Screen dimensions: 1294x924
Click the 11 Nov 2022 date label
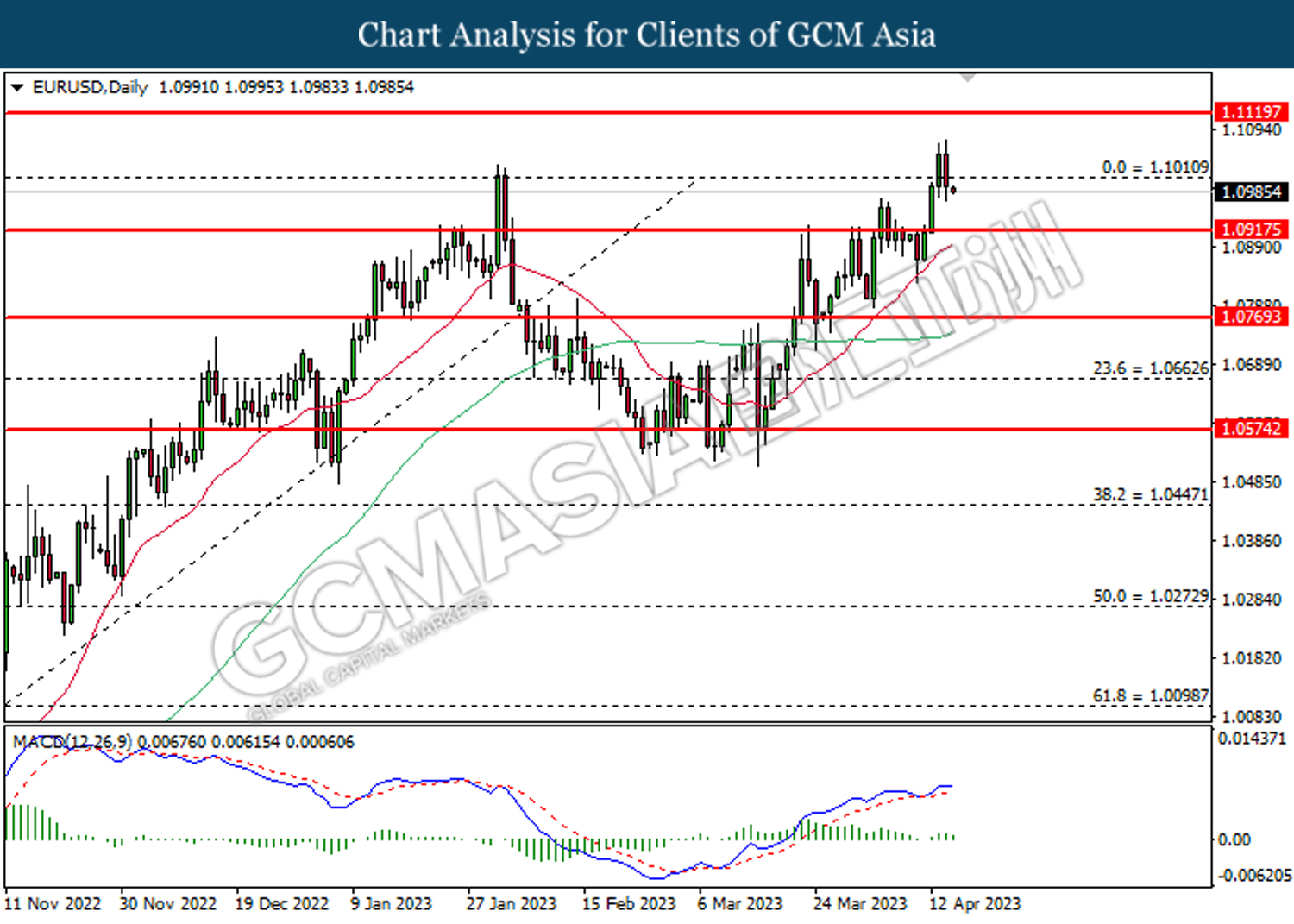53,903
